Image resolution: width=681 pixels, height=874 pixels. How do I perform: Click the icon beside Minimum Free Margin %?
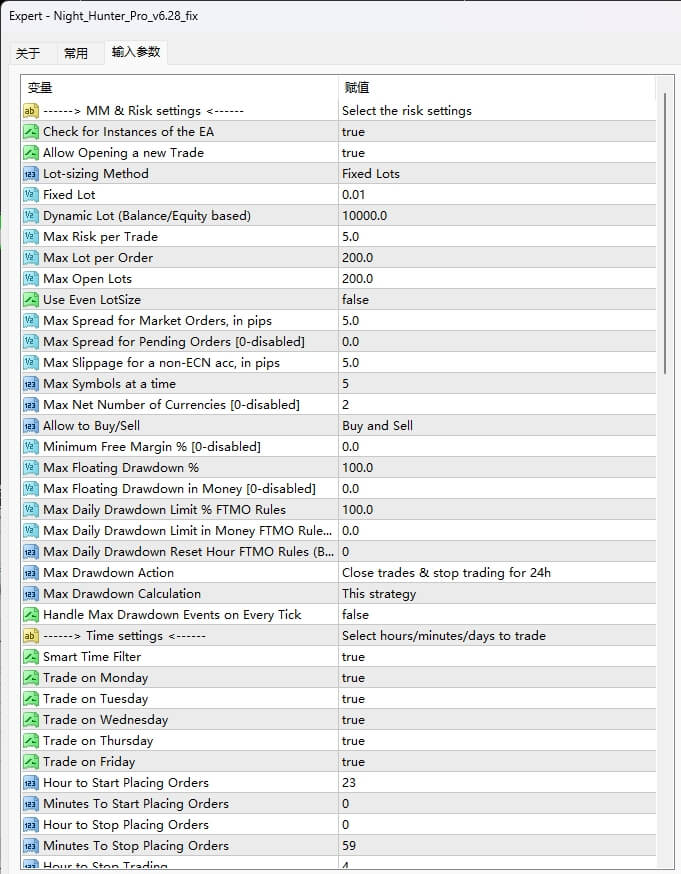31,446
